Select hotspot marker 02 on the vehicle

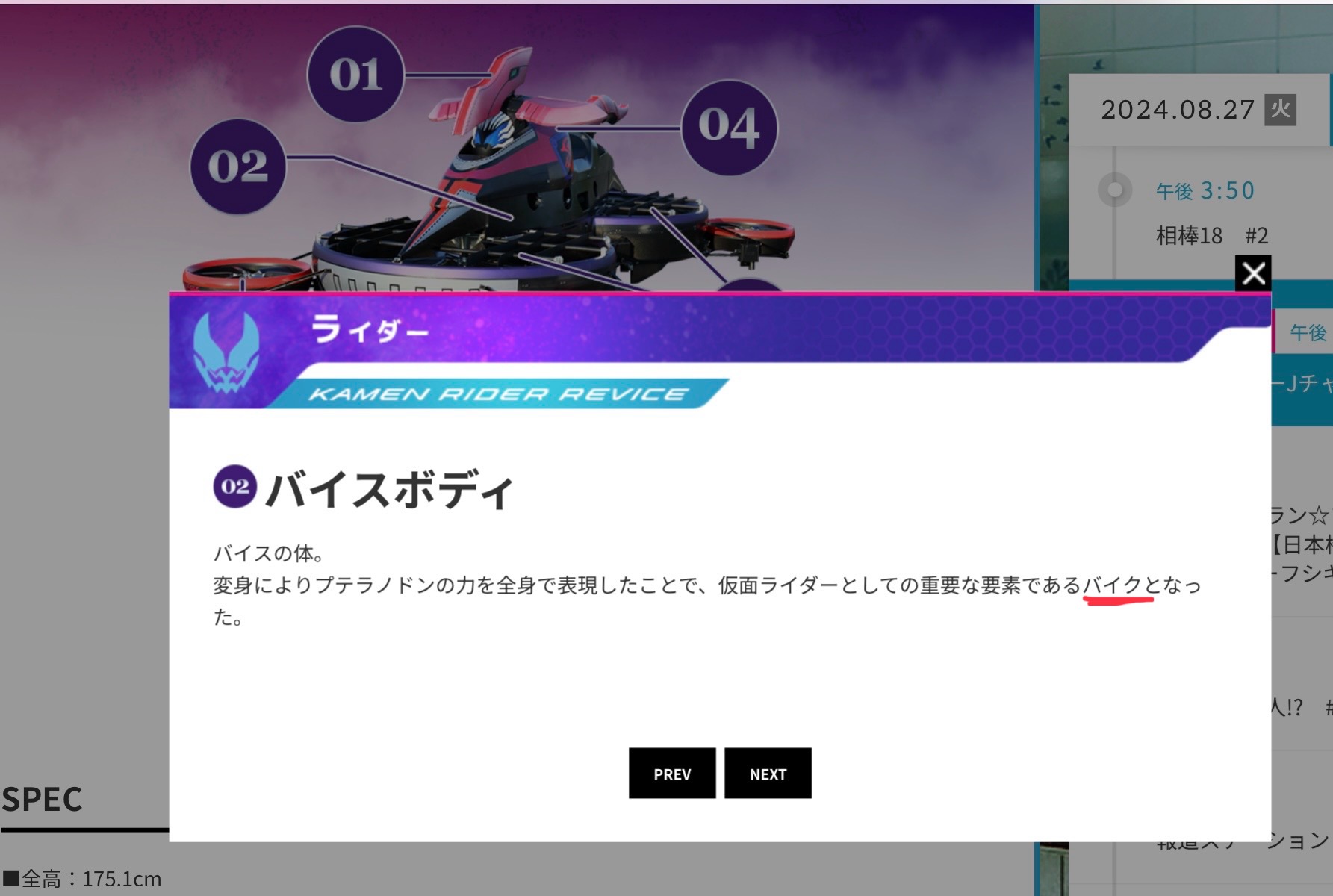click(237, 167)
